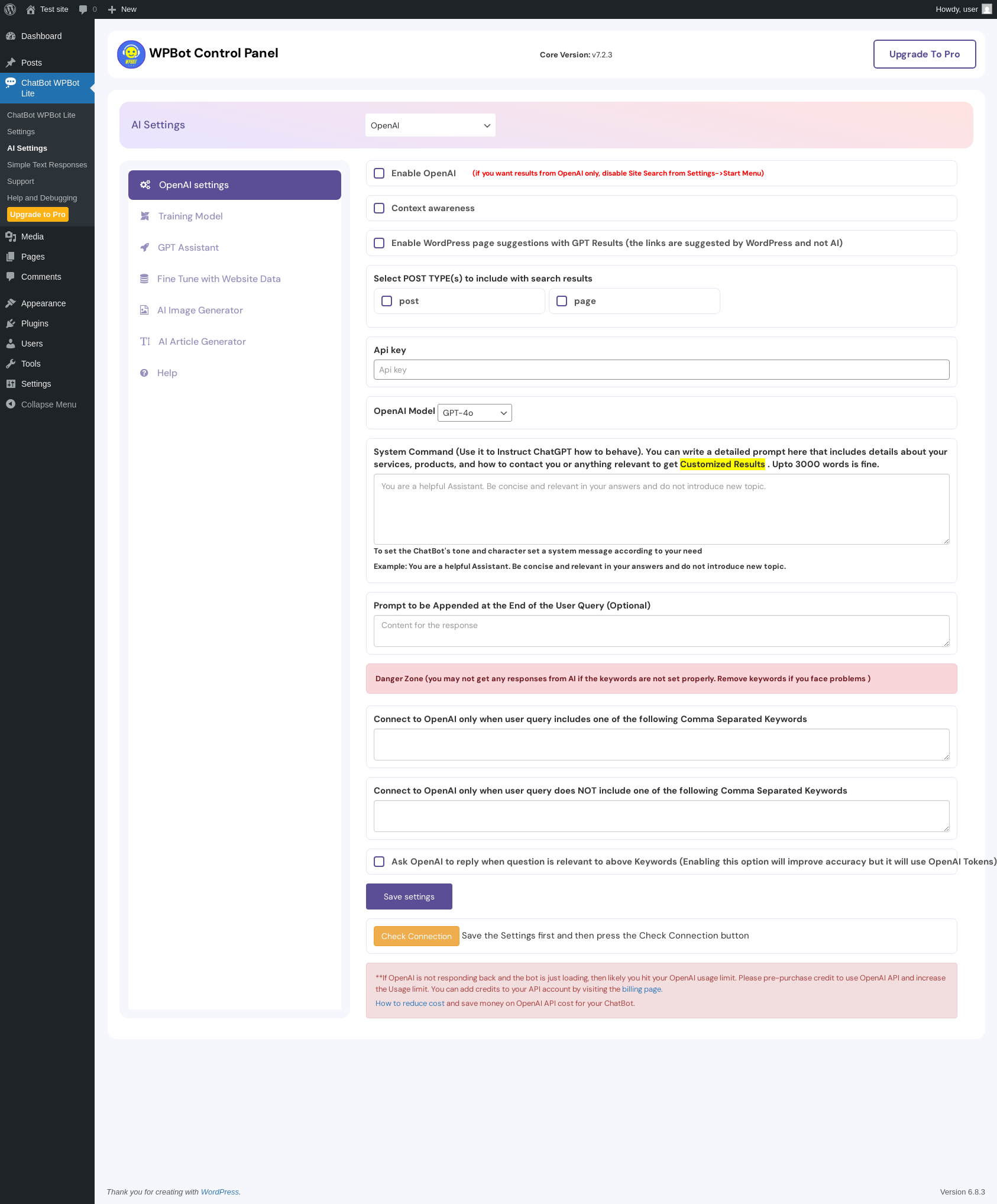
Task: Click the Fine Tune database icon
Action: tap(144, 279)
